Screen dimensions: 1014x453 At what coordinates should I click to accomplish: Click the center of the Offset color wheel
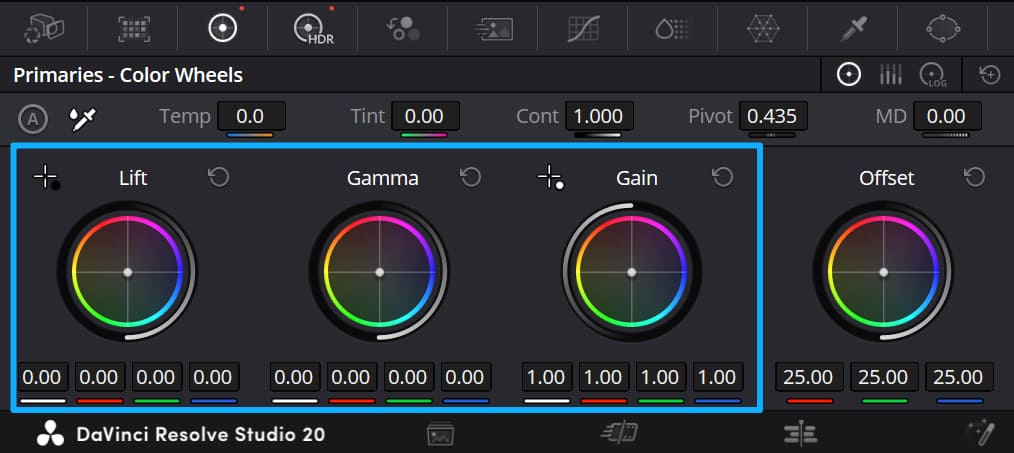[883, 272]
